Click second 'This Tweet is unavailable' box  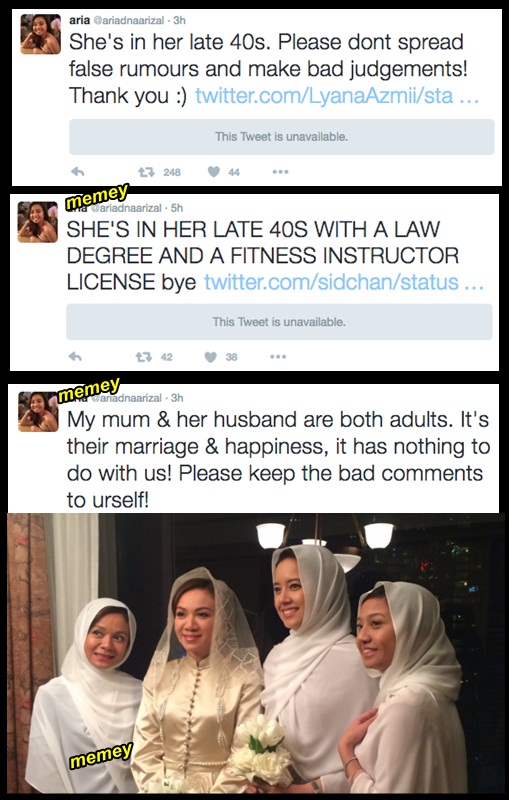tap(279, 322)
